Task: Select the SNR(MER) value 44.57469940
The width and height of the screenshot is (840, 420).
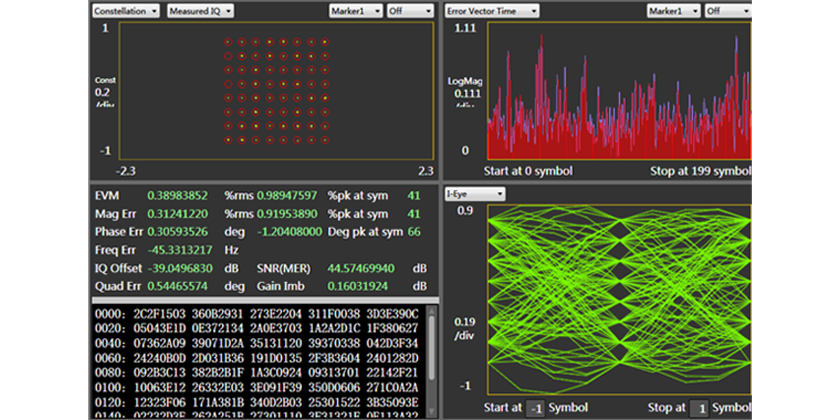Action: (x=360, y=269)
